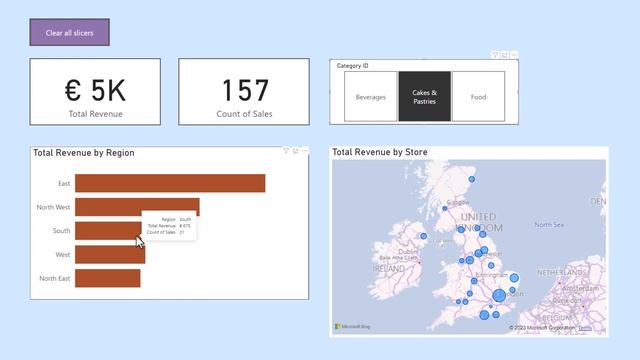The width and height of the screenshot is (640, 360).
Task: Select the Beverages slicer tile
Action: [370, 97]
